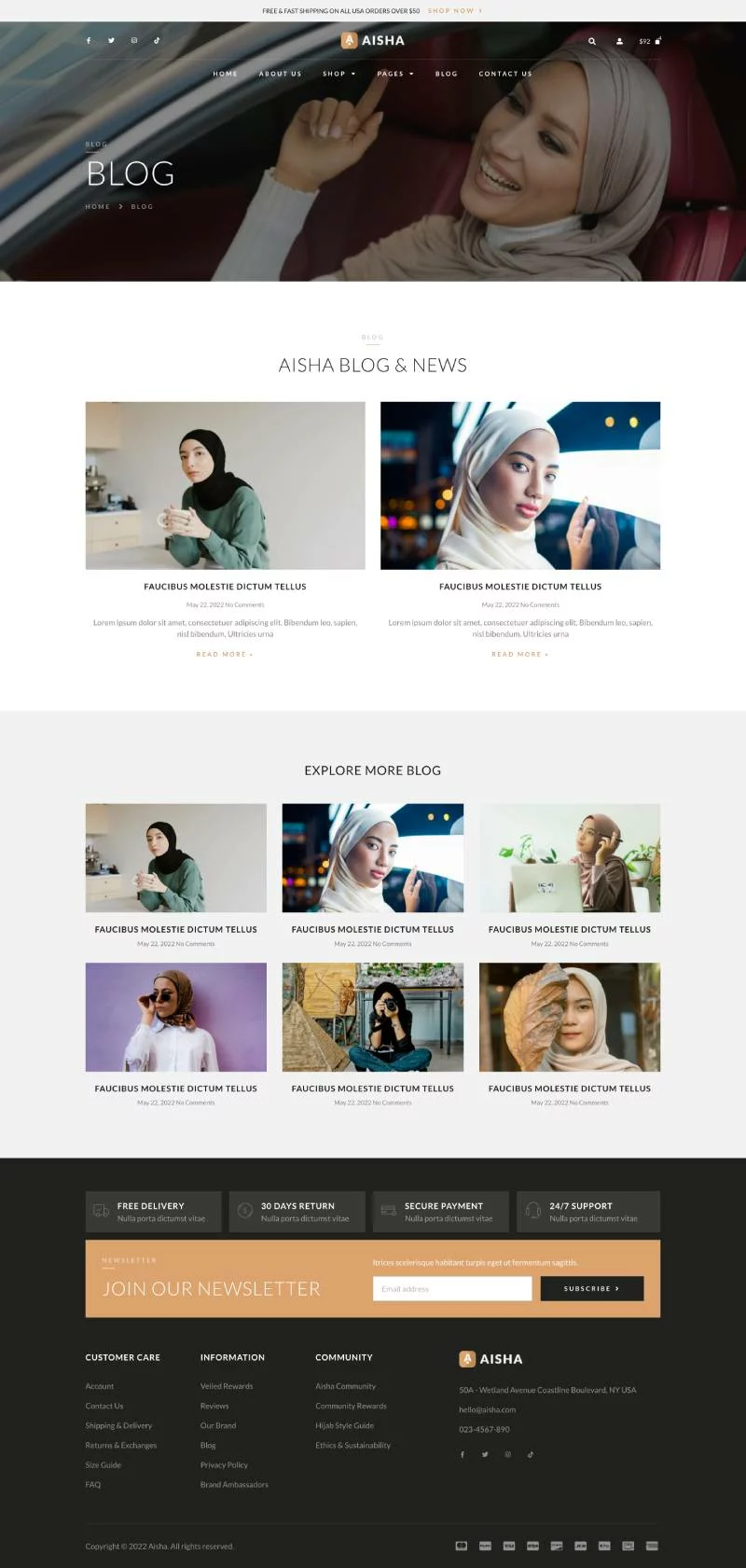Select ABOUT US in the navigation
Viewport: 746px width, 1568px height.
click(x=281, y=74)
